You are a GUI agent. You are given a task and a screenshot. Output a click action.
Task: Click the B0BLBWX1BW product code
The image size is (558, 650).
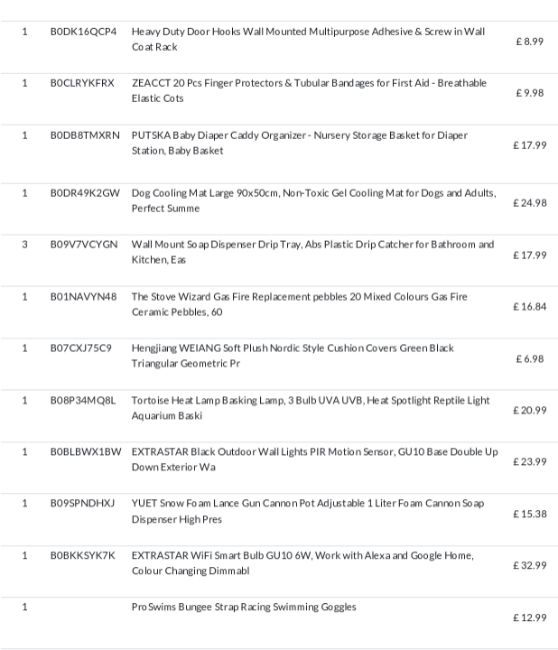86,452
